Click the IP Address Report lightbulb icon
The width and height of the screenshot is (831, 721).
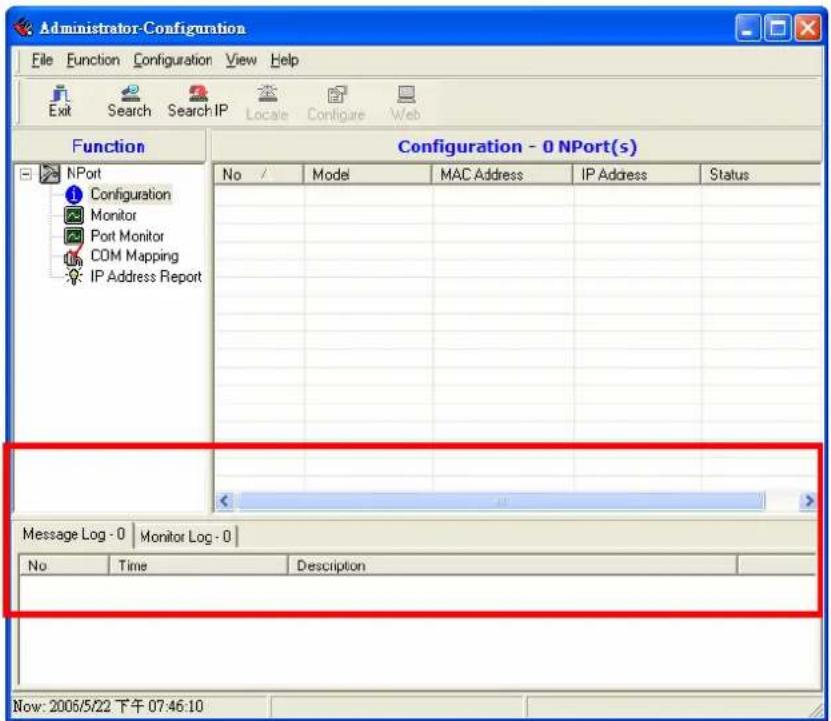pos(74,276)
